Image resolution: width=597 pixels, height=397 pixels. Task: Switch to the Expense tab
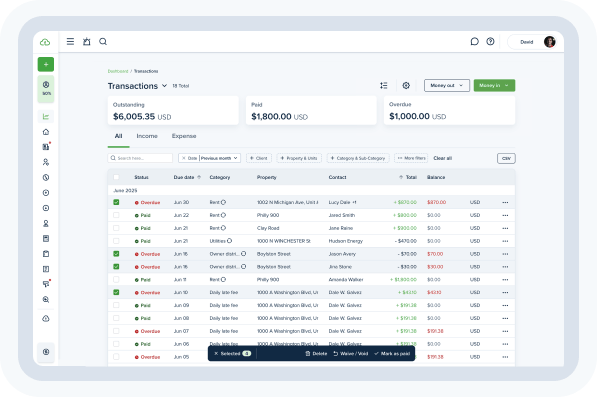pyautogui.click(x=184, y=136)
